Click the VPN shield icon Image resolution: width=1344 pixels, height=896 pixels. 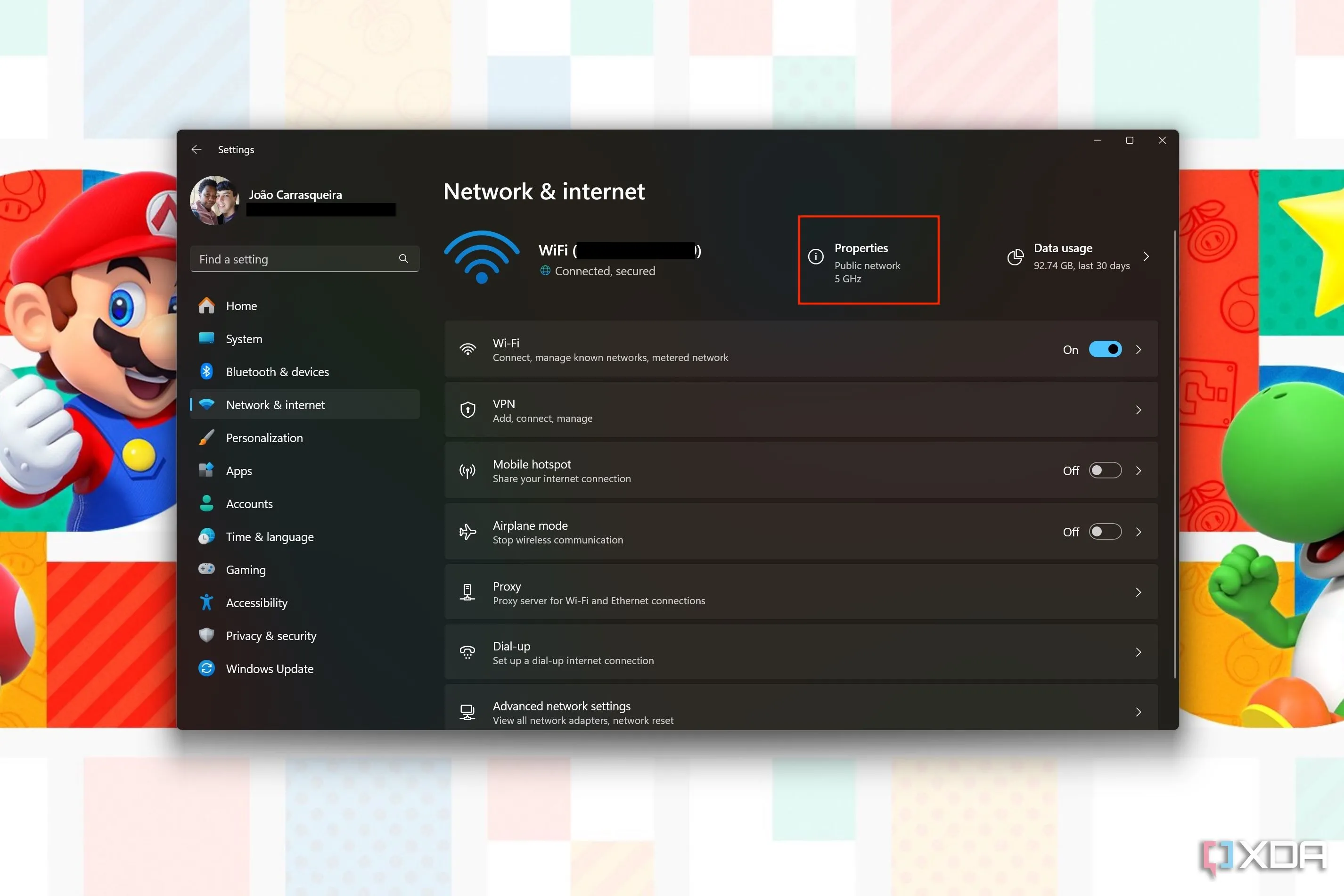(x=468, y=410)
